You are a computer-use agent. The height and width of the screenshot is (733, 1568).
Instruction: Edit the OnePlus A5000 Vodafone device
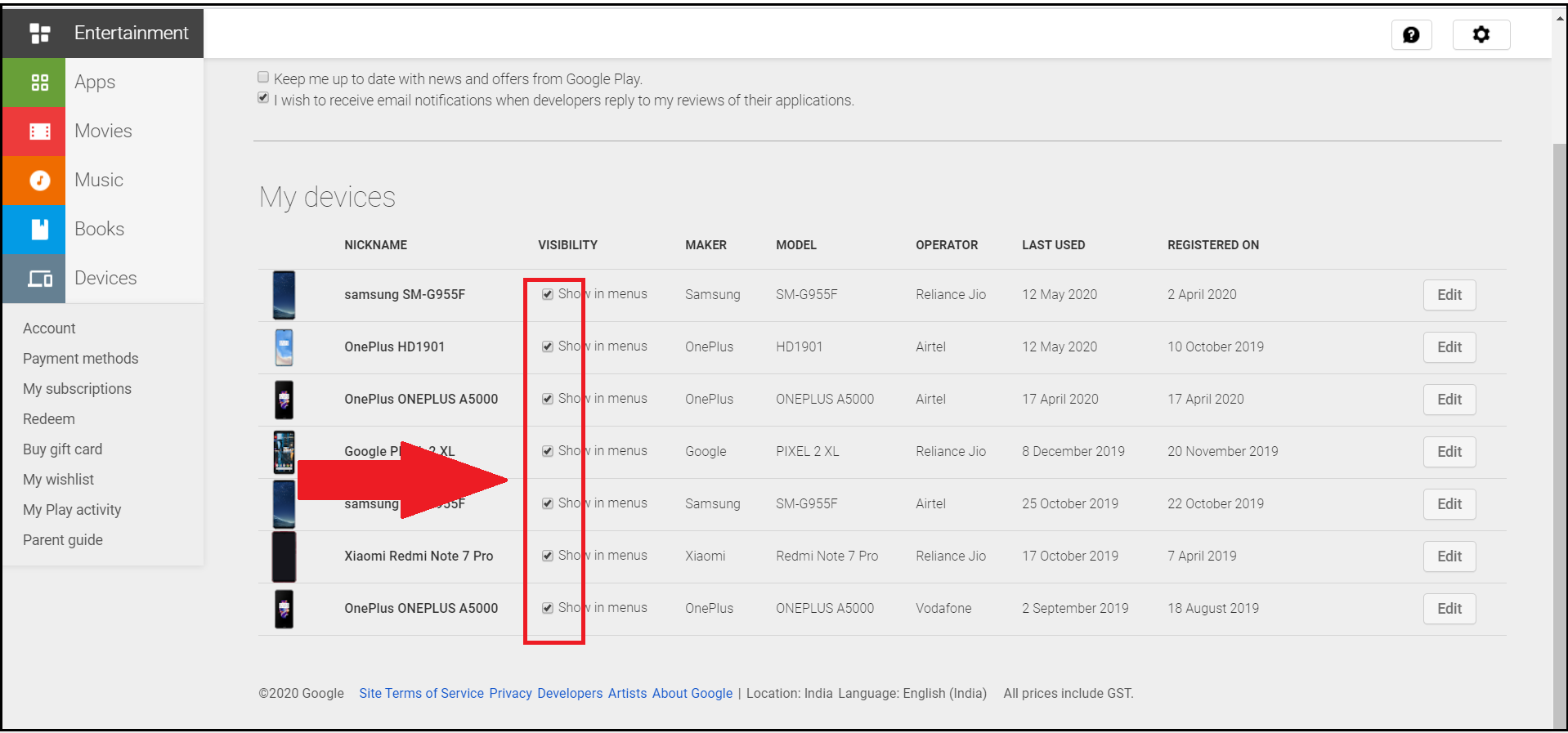point(1449,609)
